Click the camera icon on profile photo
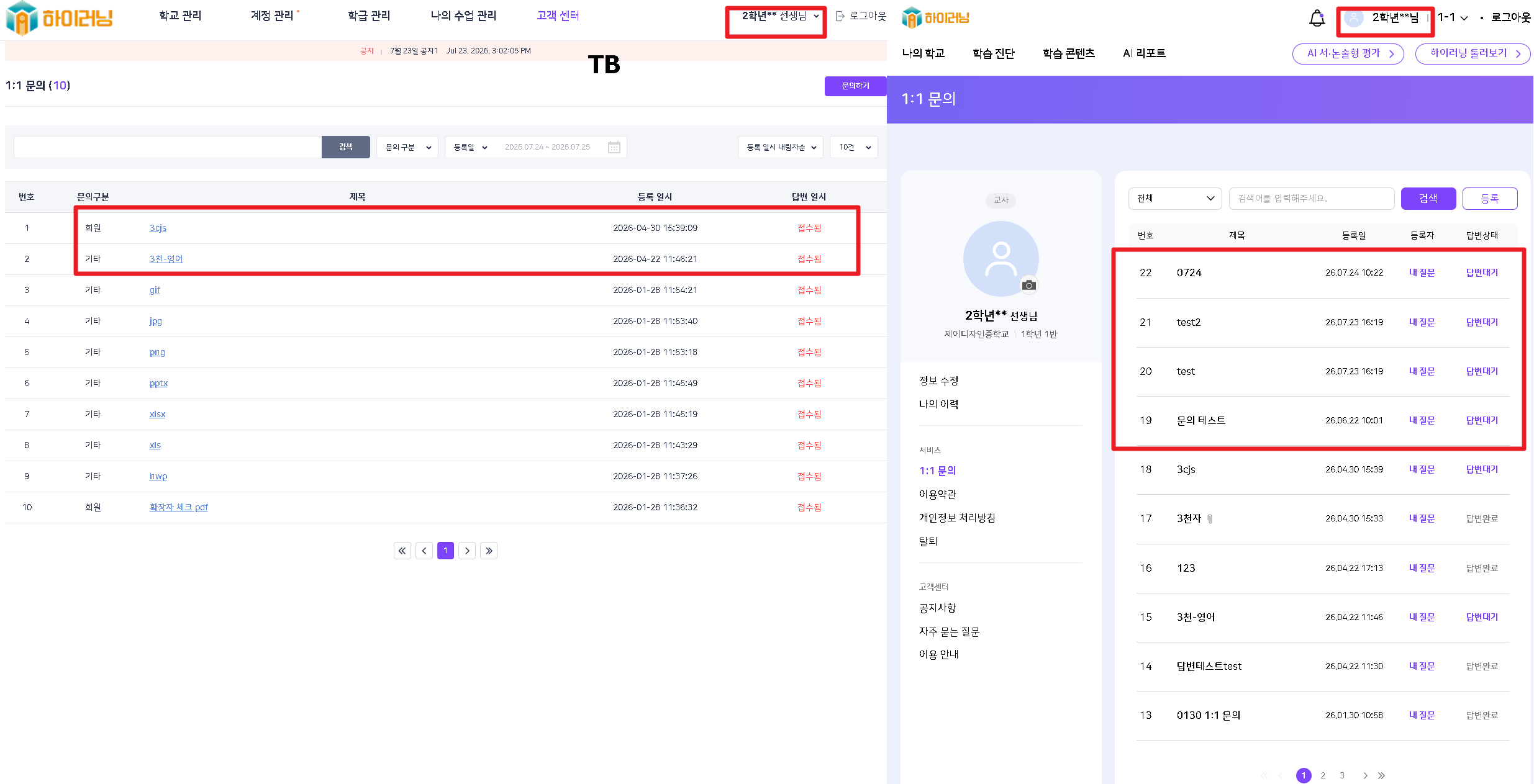1534x784 pixels. 1029,285
